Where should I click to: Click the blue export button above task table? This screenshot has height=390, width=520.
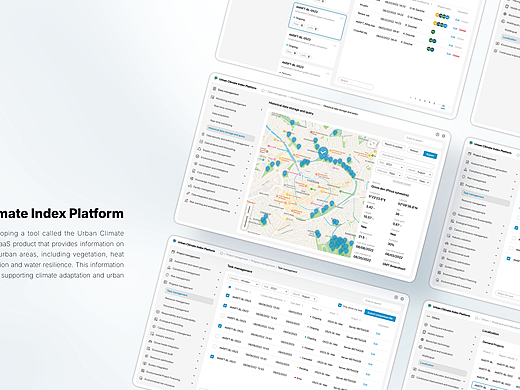(x=380, y=316)
